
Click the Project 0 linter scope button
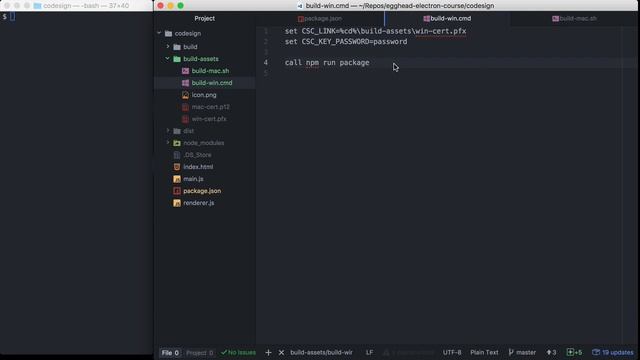coord(200,353)
